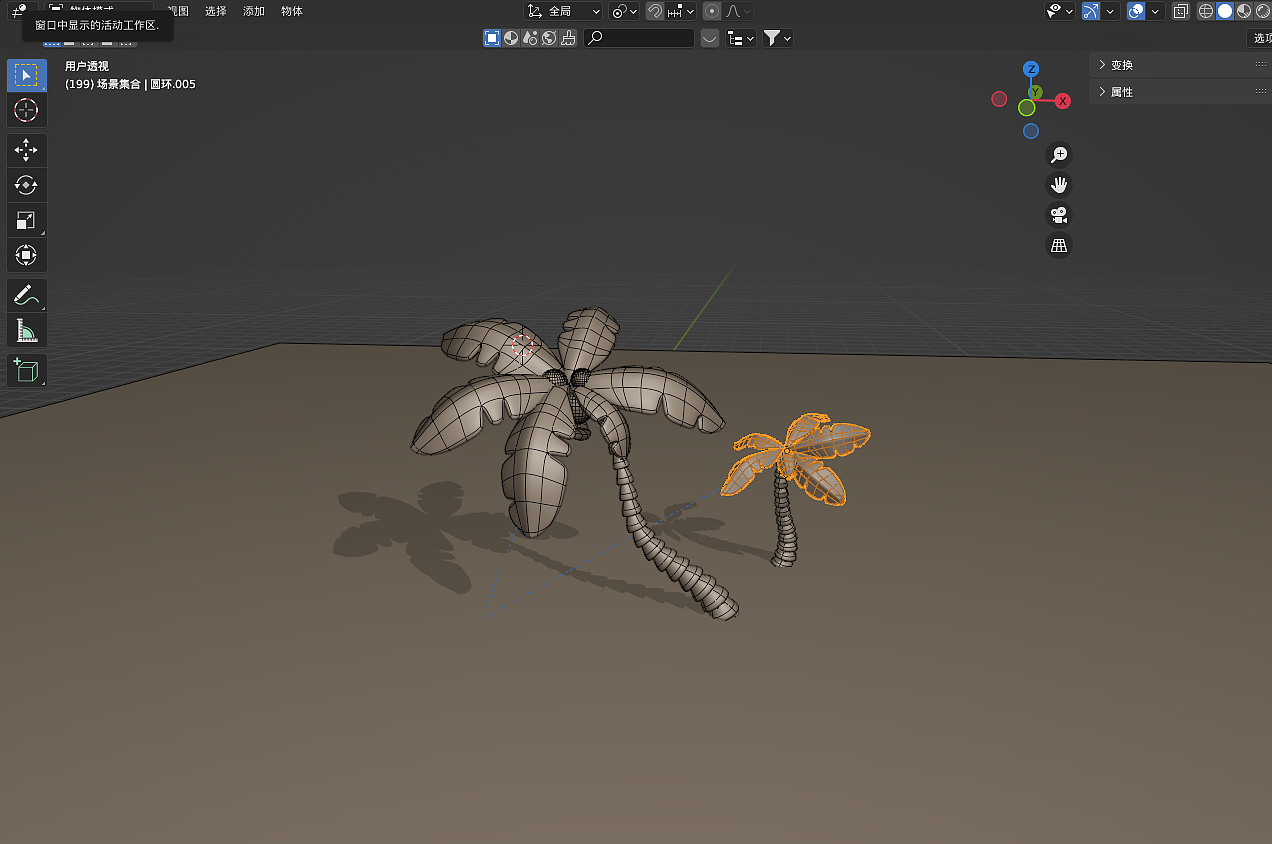1272x844 pixels.
Task: Click the object data filter icon
Action: point(568,38)
